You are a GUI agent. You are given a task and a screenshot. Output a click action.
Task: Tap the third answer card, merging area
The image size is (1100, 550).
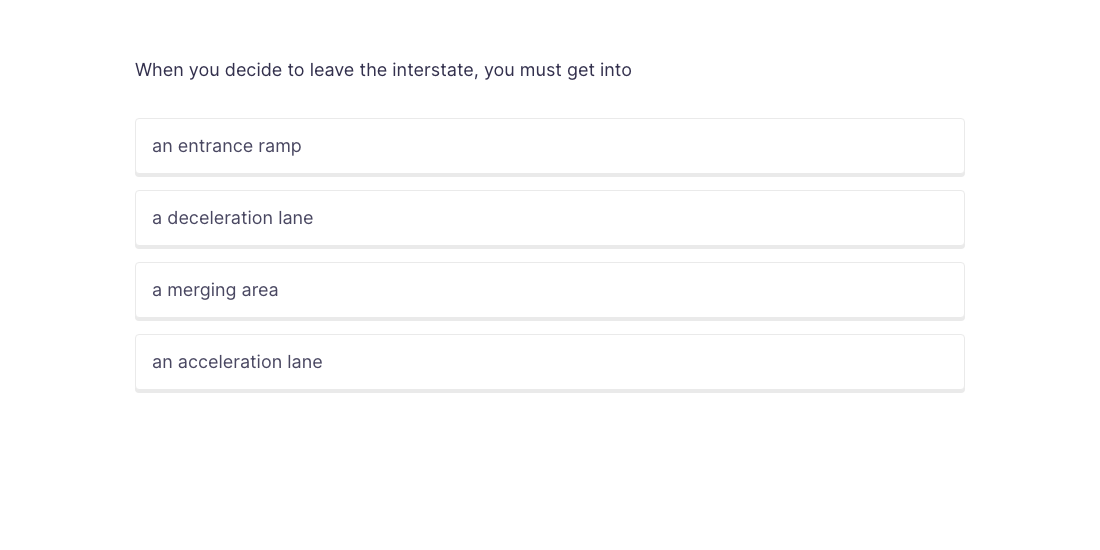point(549,290)
